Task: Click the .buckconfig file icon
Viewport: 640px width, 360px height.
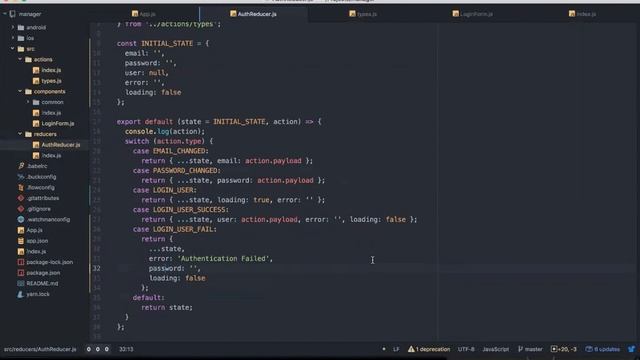Action: click(21, 177)
